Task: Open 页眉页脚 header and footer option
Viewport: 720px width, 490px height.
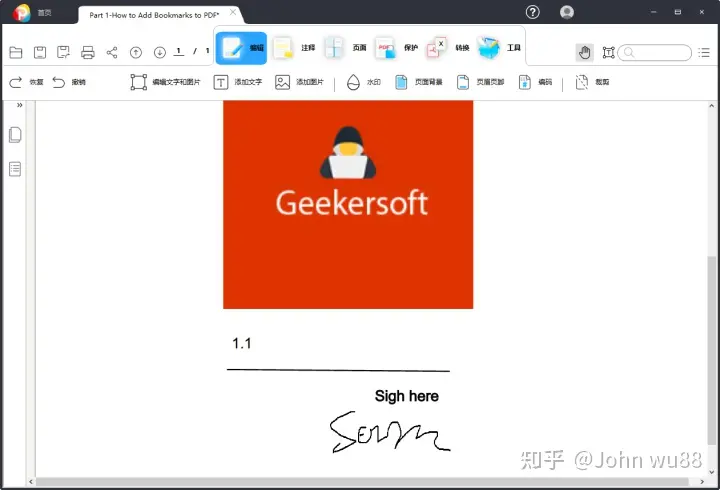Action: [480, 82]
